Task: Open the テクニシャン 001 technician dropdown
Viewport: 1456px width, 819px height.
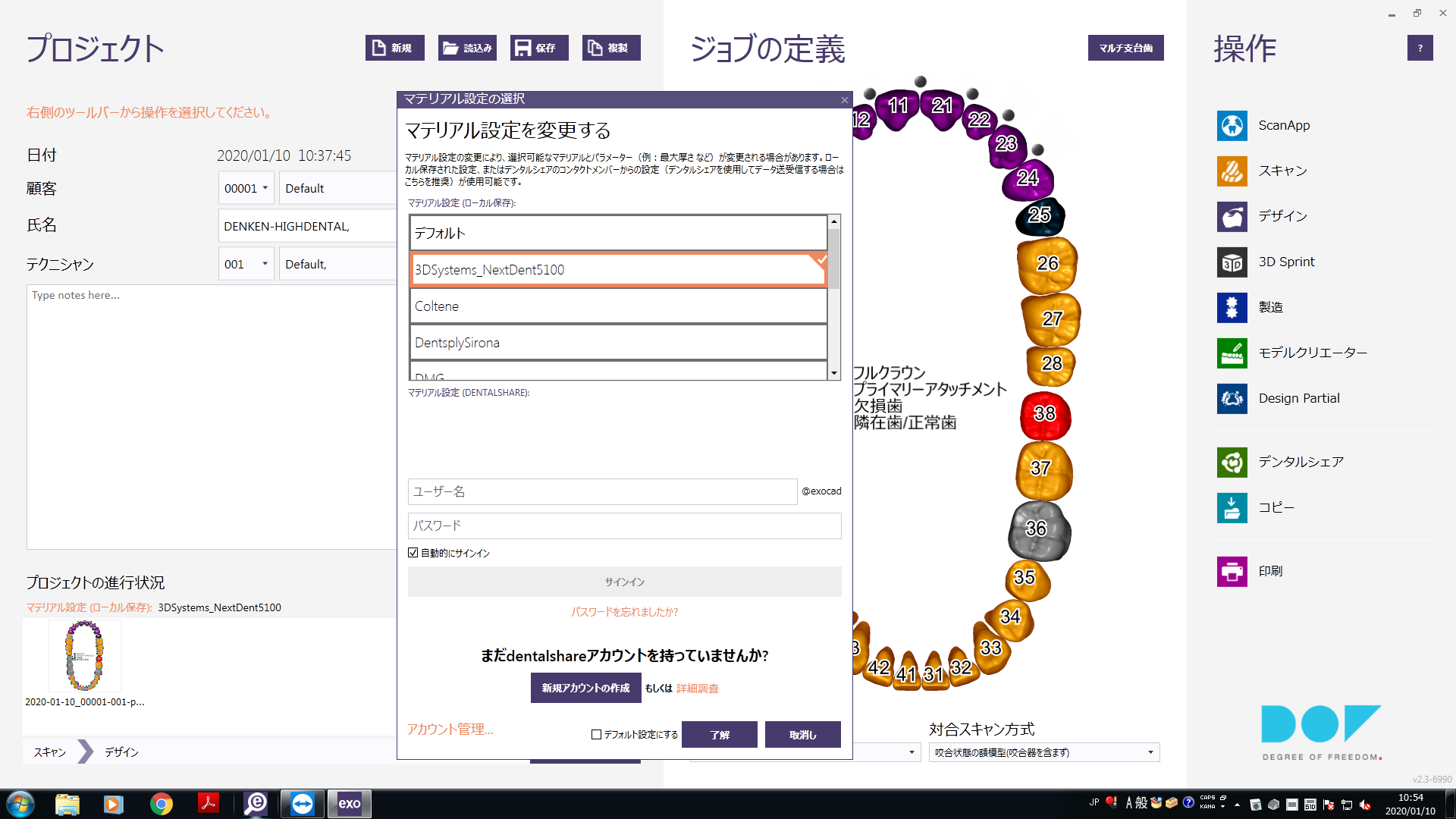Action: coord(246,264)
